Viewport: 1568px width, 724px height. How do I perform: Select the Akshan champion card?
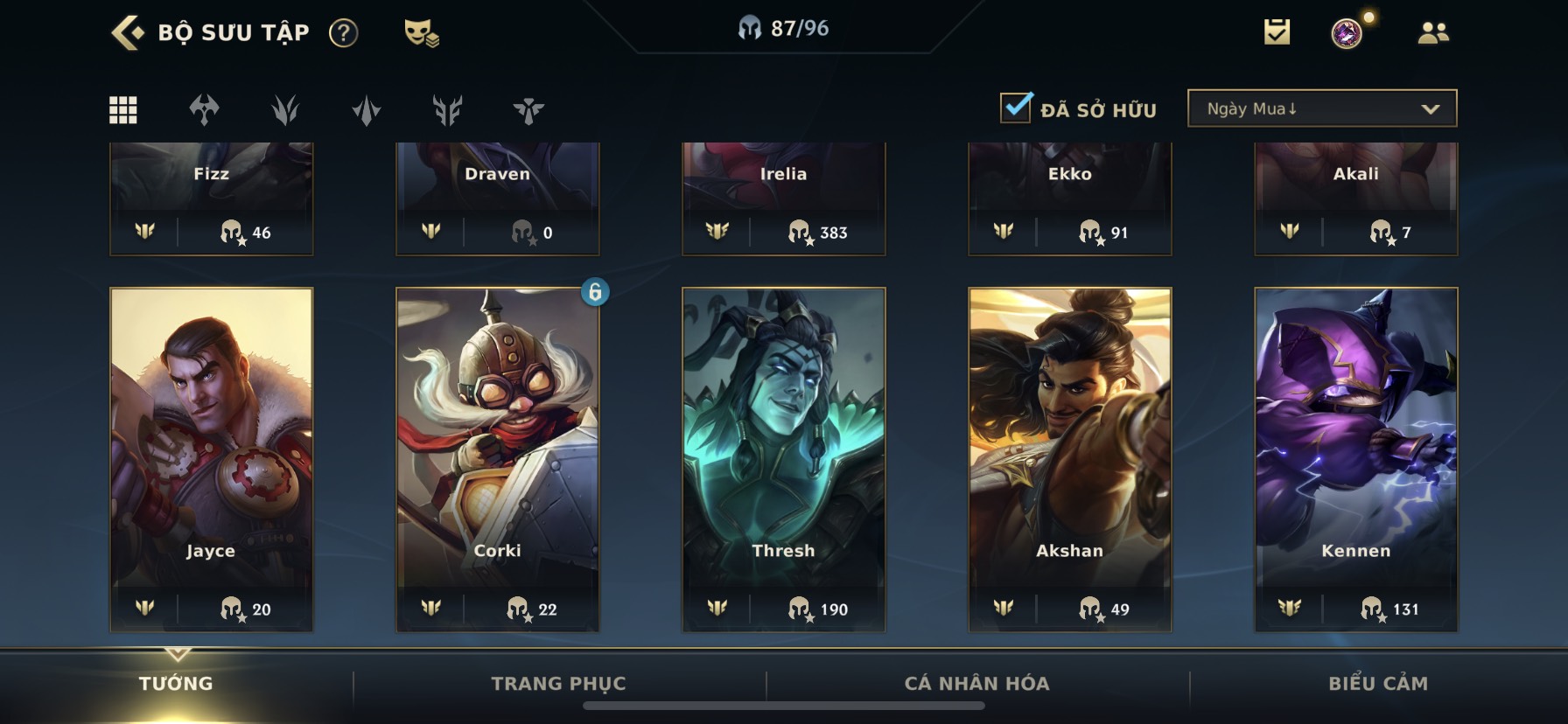coord(1070,459)
